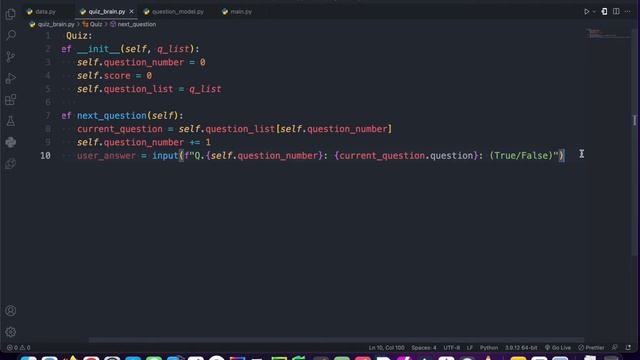Place cursor on self.score = 0 line
This screenshot has height=360, width=640.
(x=114, y=76)
